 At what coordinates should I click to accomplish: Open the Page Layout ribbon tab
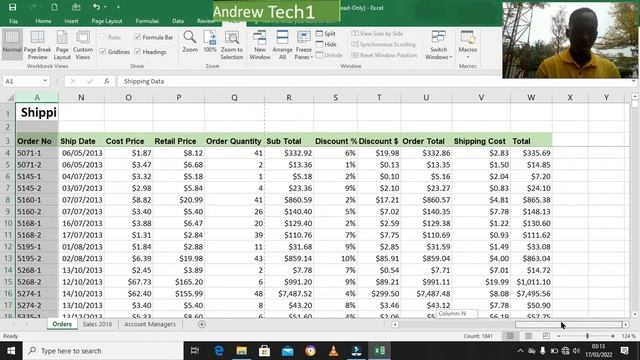(107, 21)
